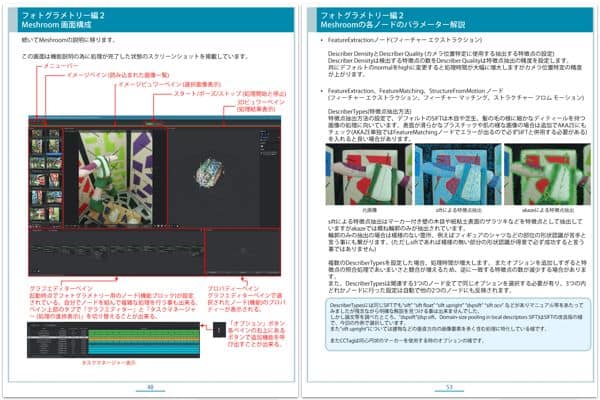600x400 pixels.
Task: Click the 3D viewer right side panel
Action: click(x=264, y=170)
